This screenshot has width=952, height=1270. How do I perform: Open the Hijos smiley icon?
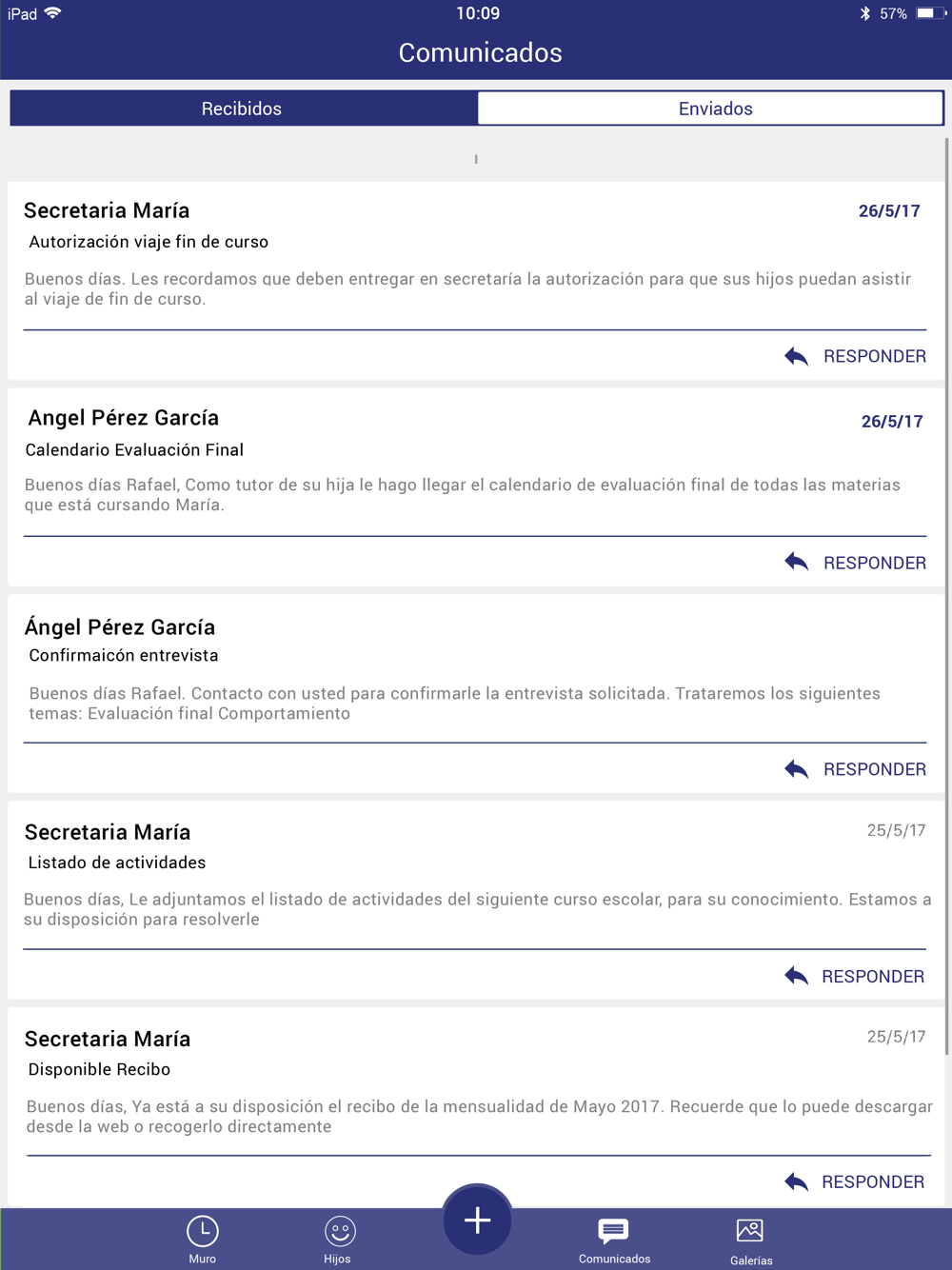[x=339, y=1231]
